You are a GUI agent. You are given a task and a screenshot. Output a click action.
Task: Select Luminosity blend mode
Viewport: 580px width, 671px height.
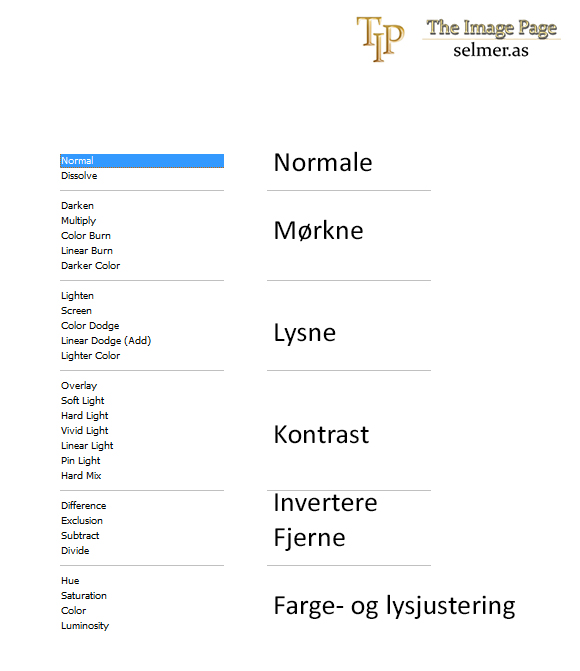[85, 626]
